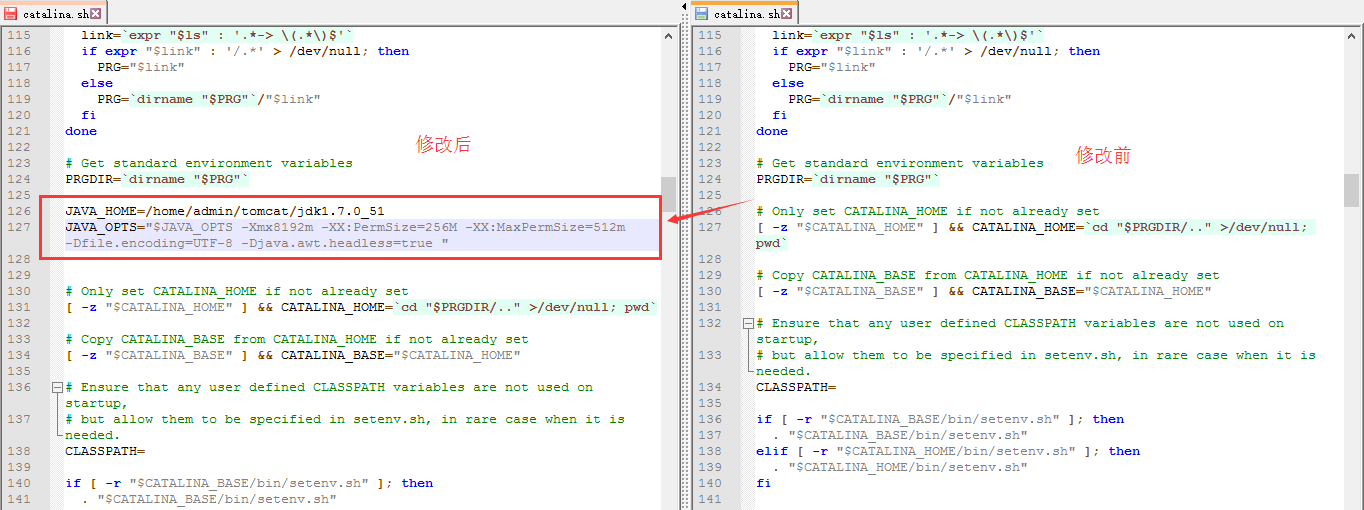Collapse the fold at line 132 in right pane
1364x510 pixels.
[747, 323]
